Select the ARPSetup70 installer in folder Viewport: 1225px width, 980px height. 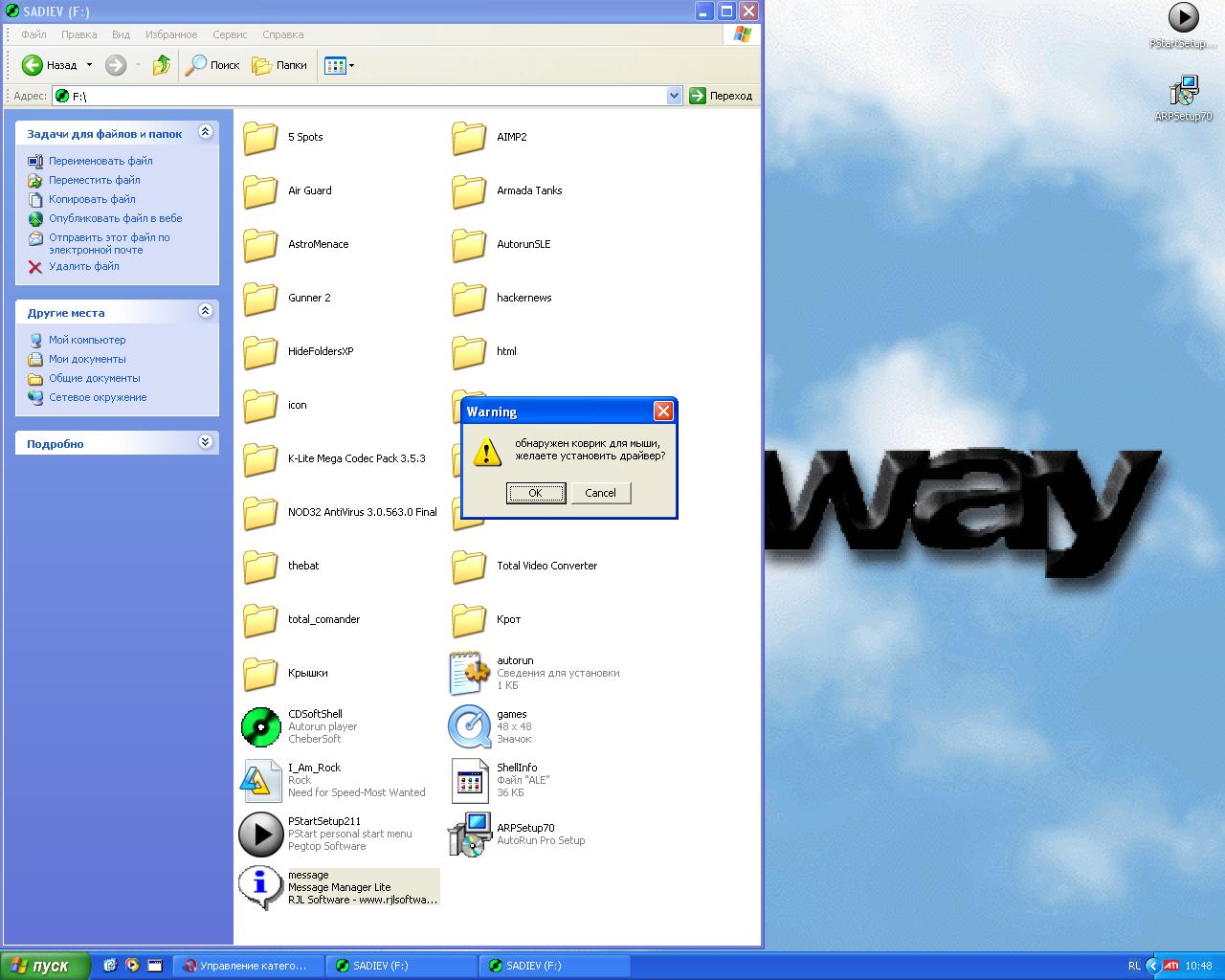[x=469, y=835]
